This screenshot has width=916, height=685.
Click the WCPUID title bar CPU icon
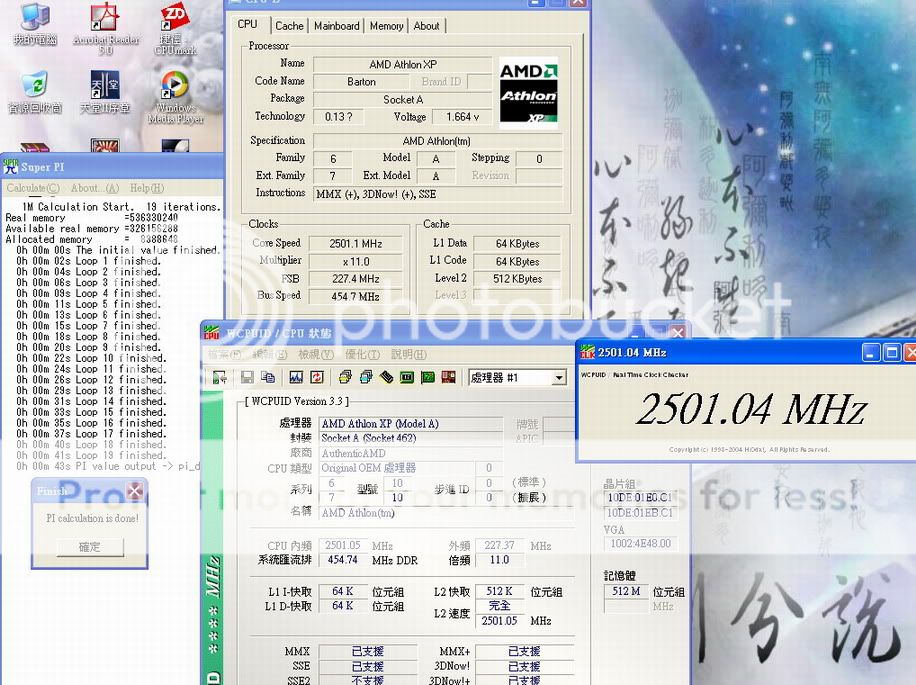(211, 333)
